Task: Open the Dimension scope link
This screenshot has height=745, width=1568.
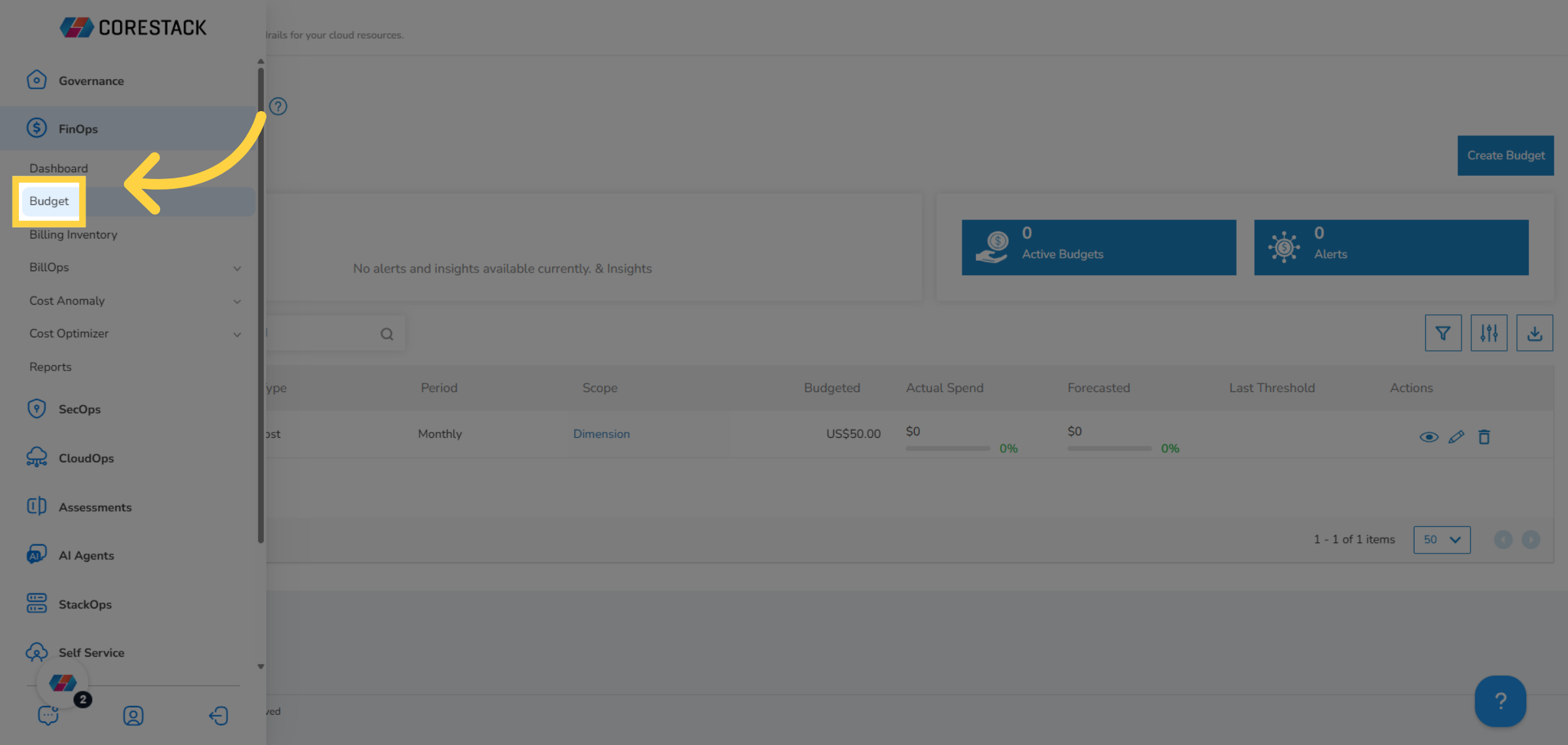Action: (601, 434)
